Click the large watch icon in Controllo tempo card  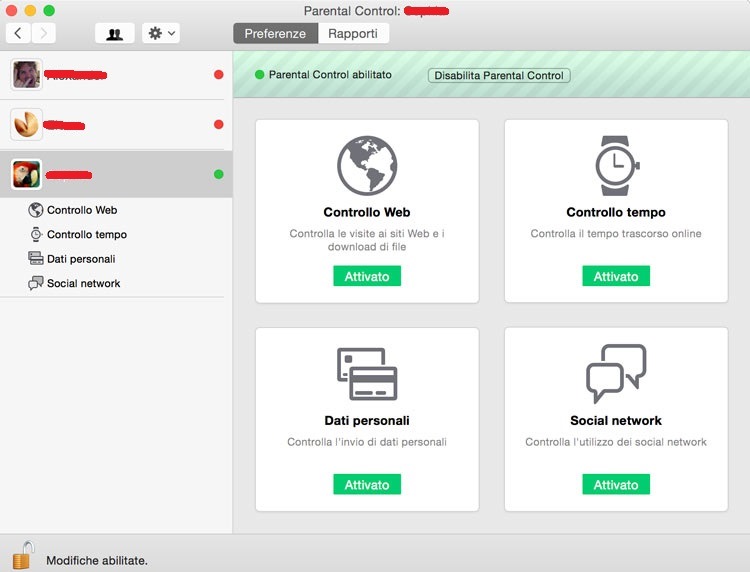click(617, 165)
